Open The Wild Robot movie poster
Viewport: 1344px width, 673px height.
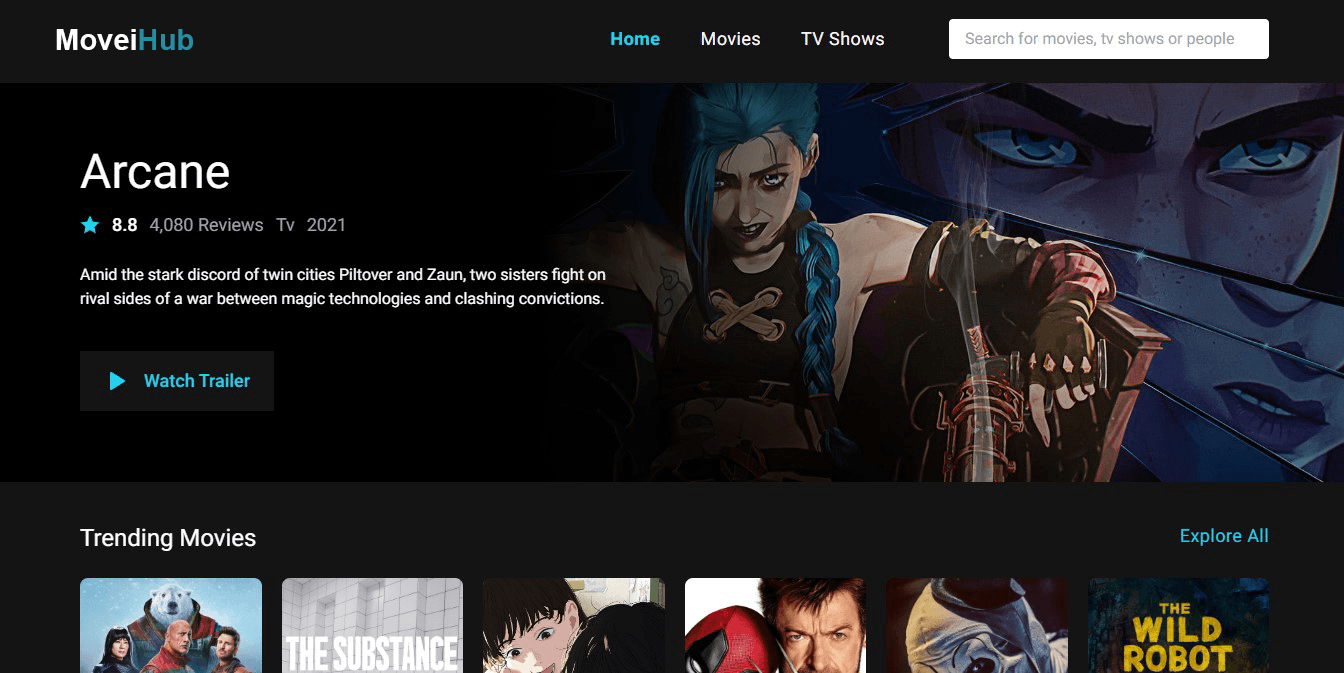(x=1178, y=626)
